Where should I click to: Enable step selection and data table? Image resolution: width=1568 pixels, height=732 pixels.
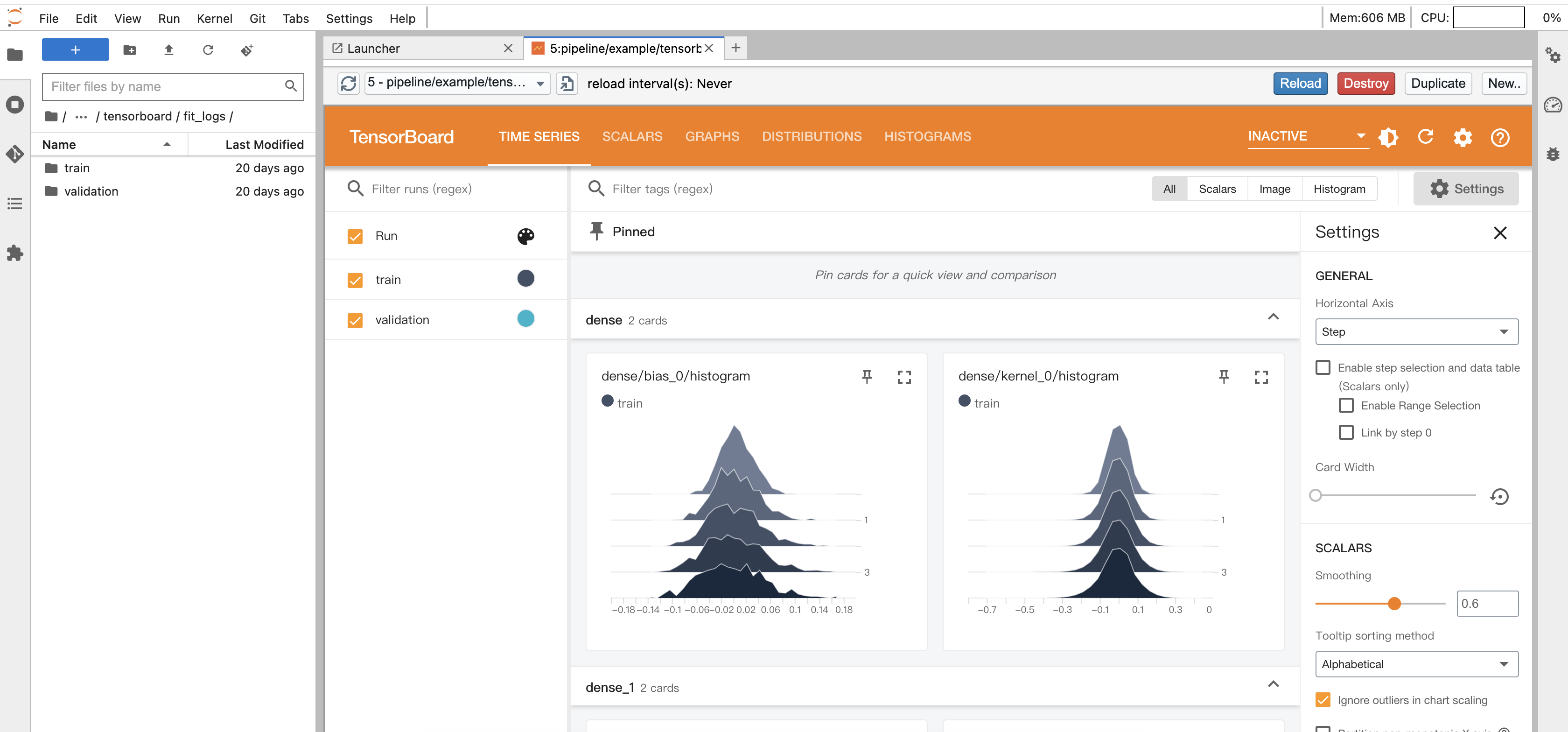point(1323,367)
